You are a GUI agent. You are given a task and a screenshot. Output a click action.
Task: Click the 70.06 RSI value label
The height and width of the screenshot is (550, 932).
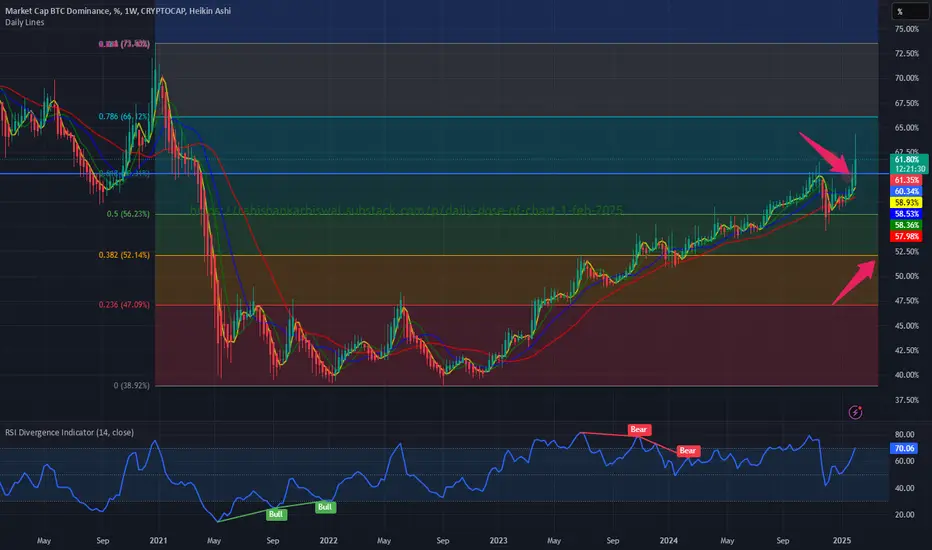[904, 448]
